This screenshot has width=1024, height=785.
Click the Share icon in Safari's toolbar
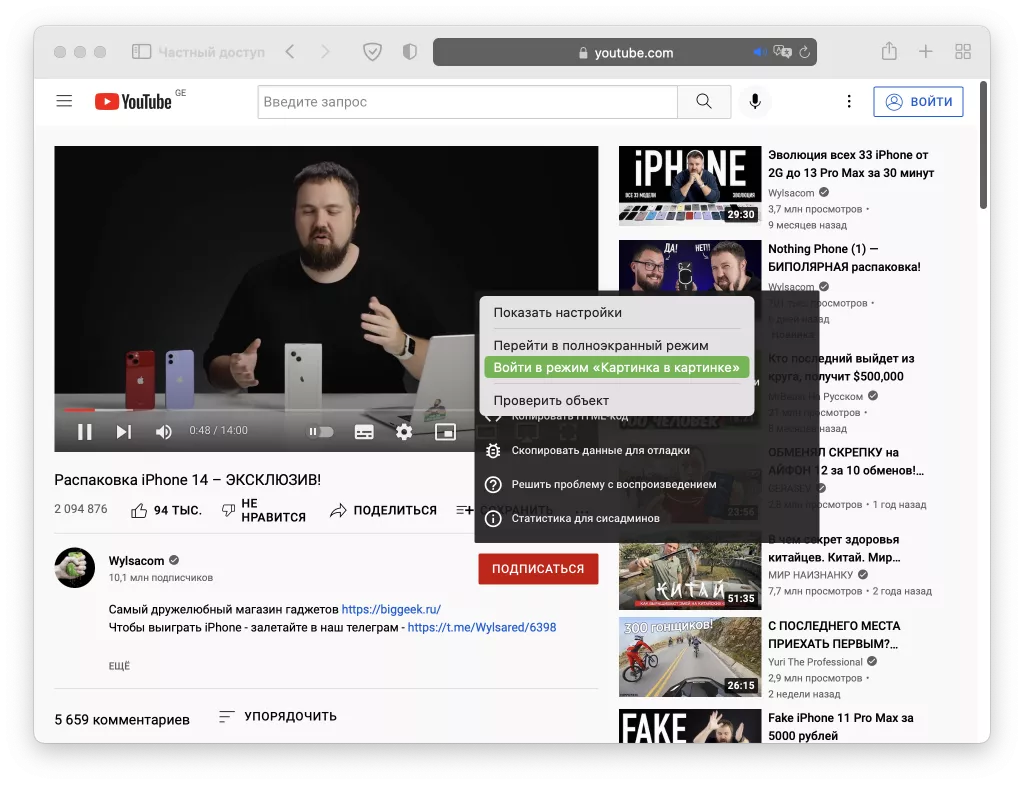889,51
